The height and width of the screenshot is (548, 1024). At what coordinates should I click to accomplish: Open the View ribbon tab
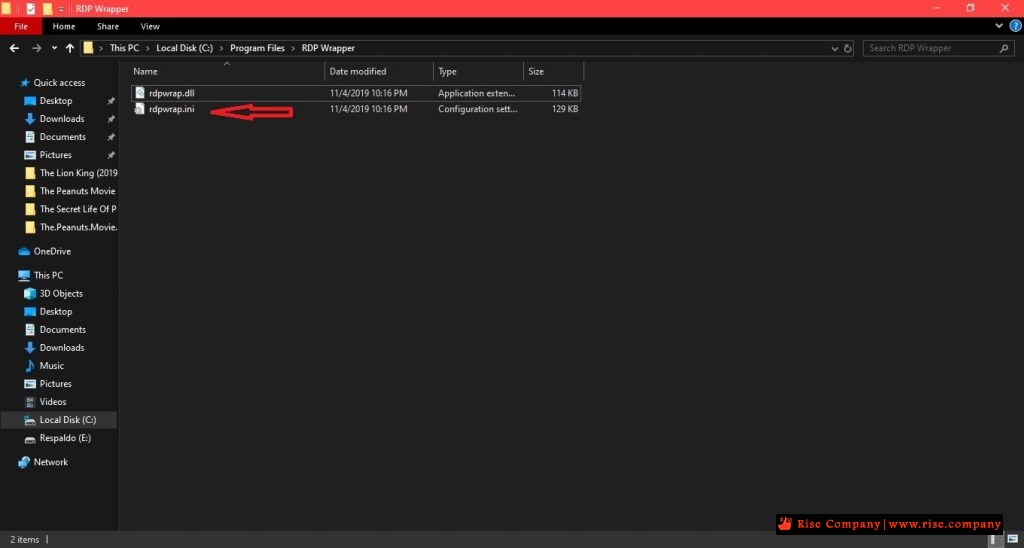pyautogui.click(x=150, y=27)
